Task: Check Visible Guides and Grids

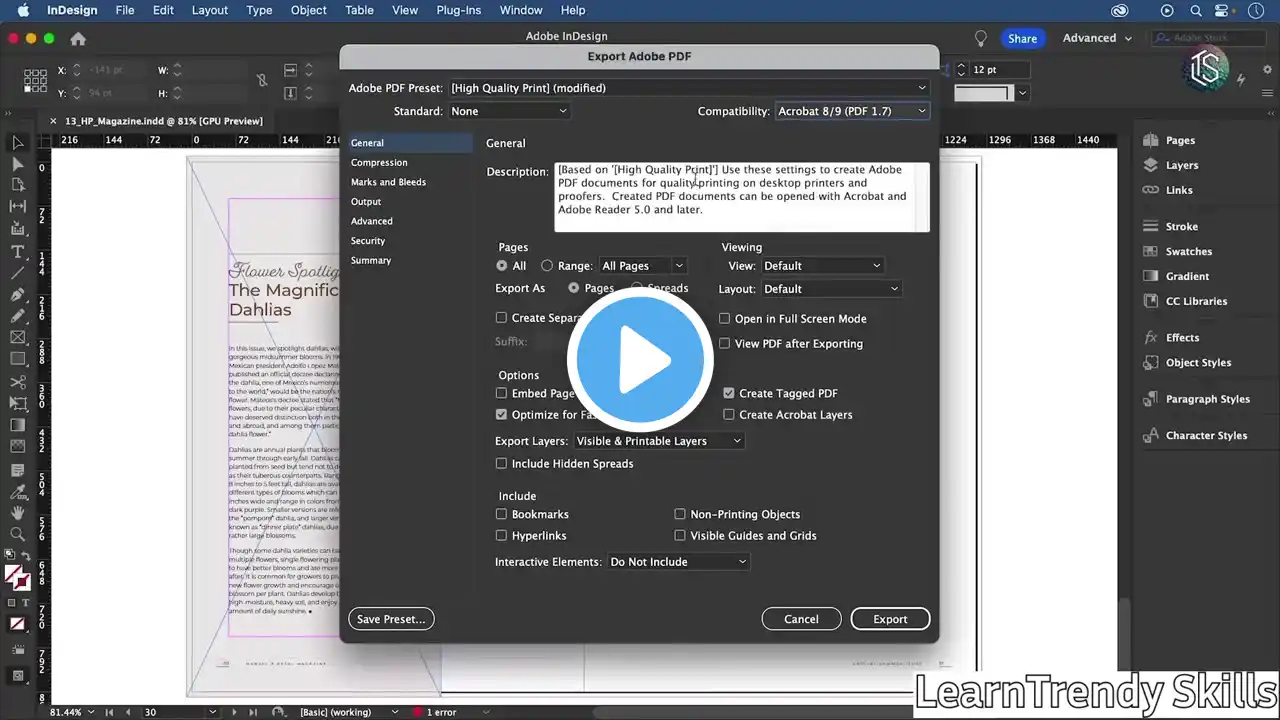Action: pos(680,536)
